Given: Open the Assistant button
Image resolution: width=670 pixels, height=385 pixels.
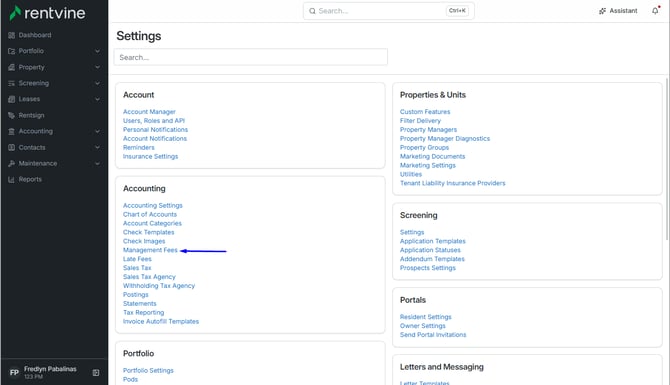Looking at the screenshot, I should [618, 11].
